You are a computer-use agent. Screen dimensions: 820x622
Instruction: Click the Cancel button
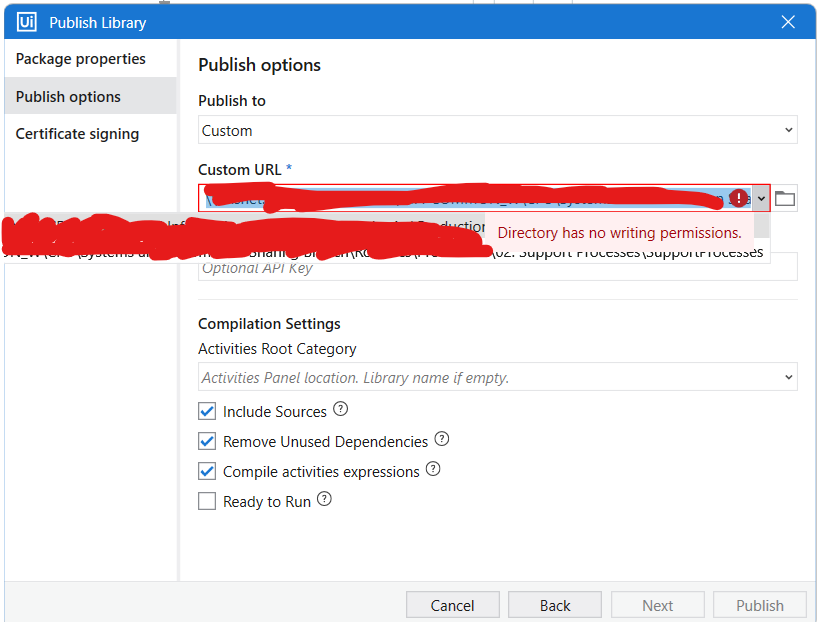(x=452, y=604)
